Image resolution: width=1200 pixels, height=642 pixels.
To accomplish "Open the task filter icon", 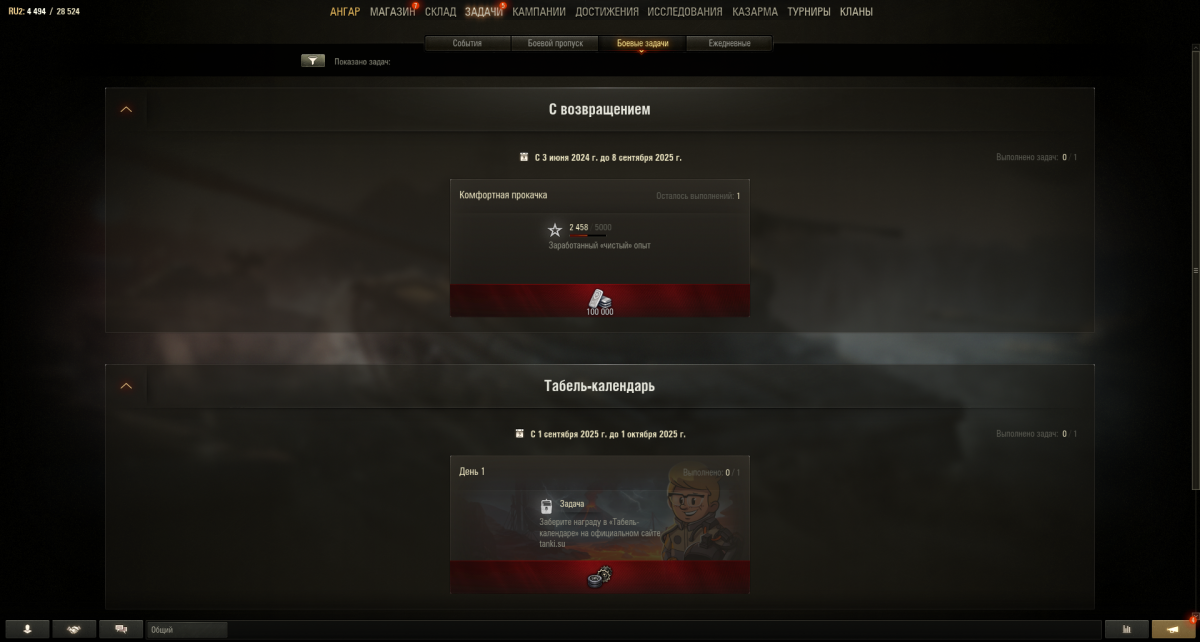I will point(313,61).
